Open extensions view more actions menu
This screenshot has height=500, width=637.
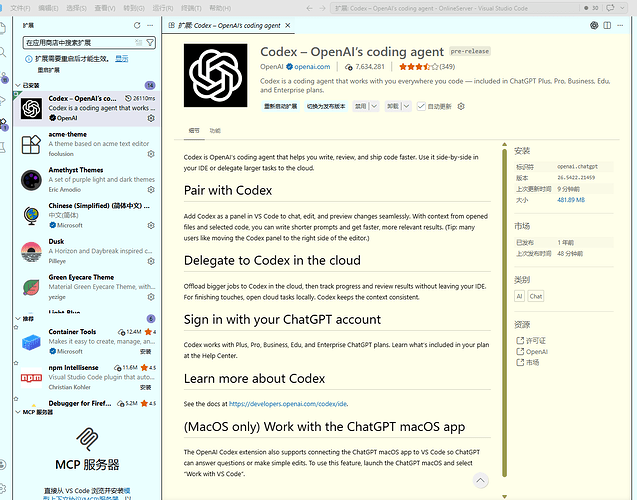pyautogui.click(x=150, y=25)
